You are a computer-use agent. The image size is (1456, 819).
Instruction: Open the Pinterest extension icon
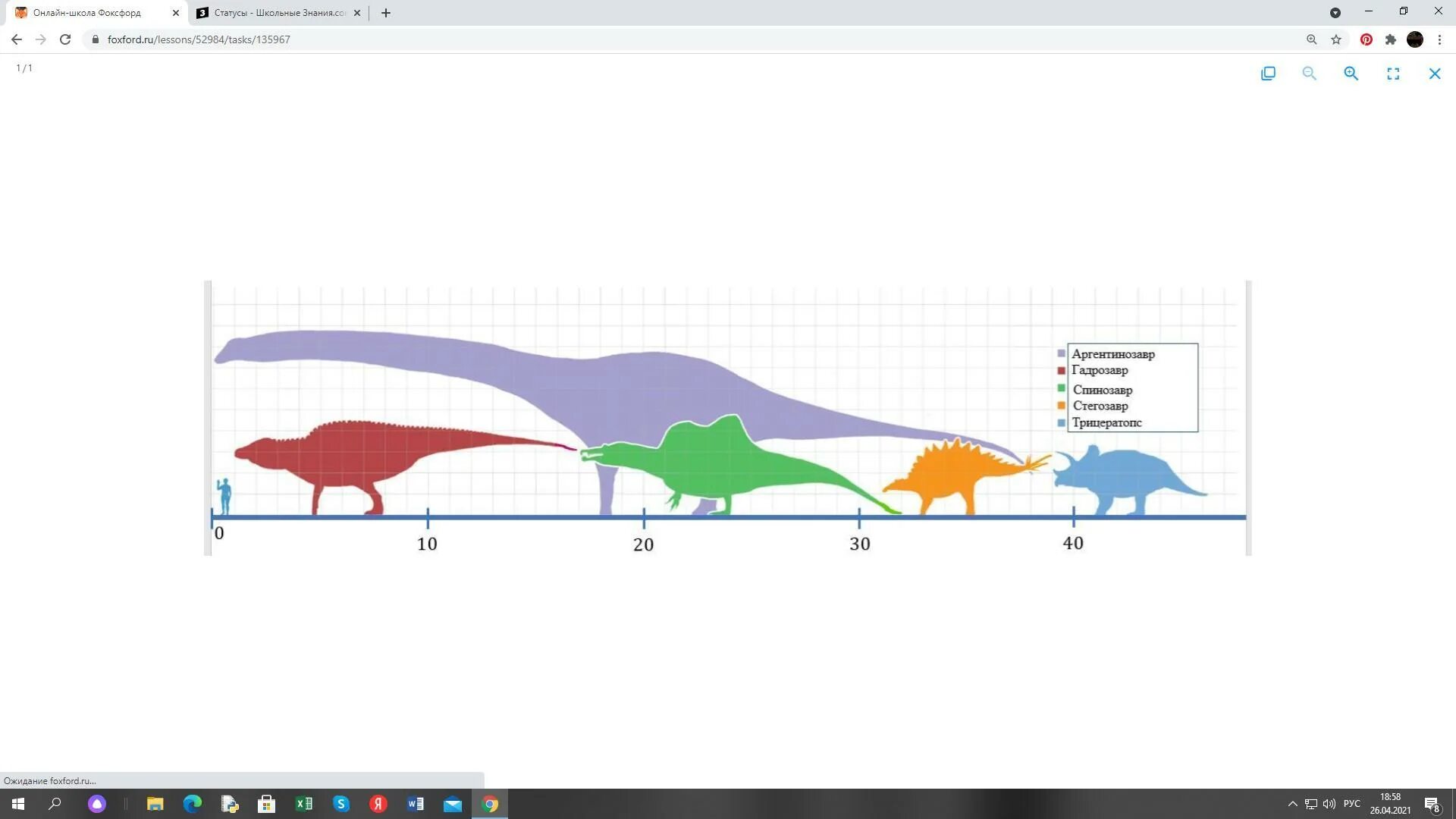pyautogui.click(x=1366, y=39)
